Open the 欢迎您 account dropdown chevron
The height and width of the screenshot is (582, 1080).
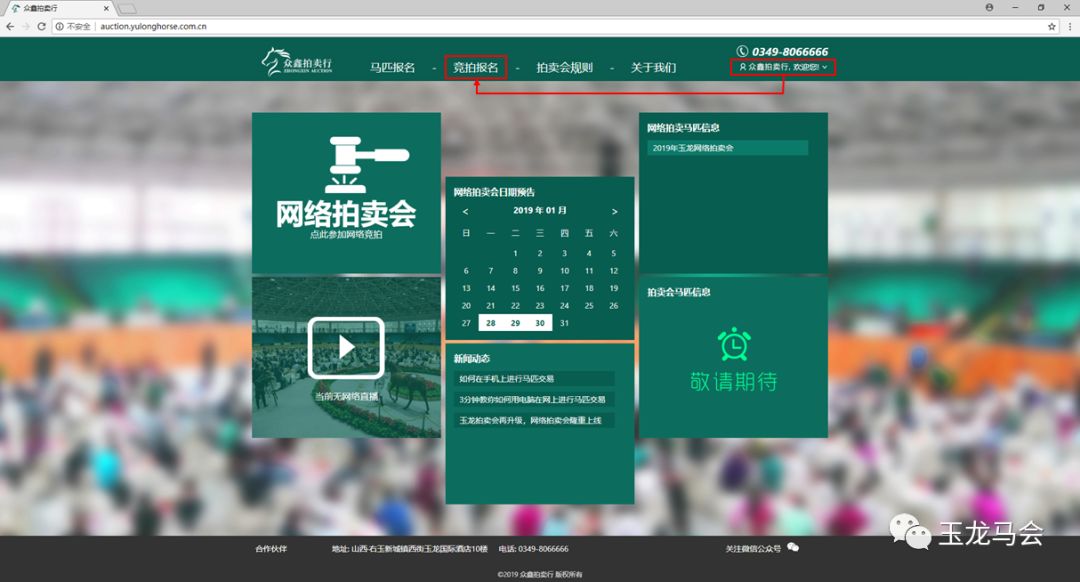(x=825, y=68)
